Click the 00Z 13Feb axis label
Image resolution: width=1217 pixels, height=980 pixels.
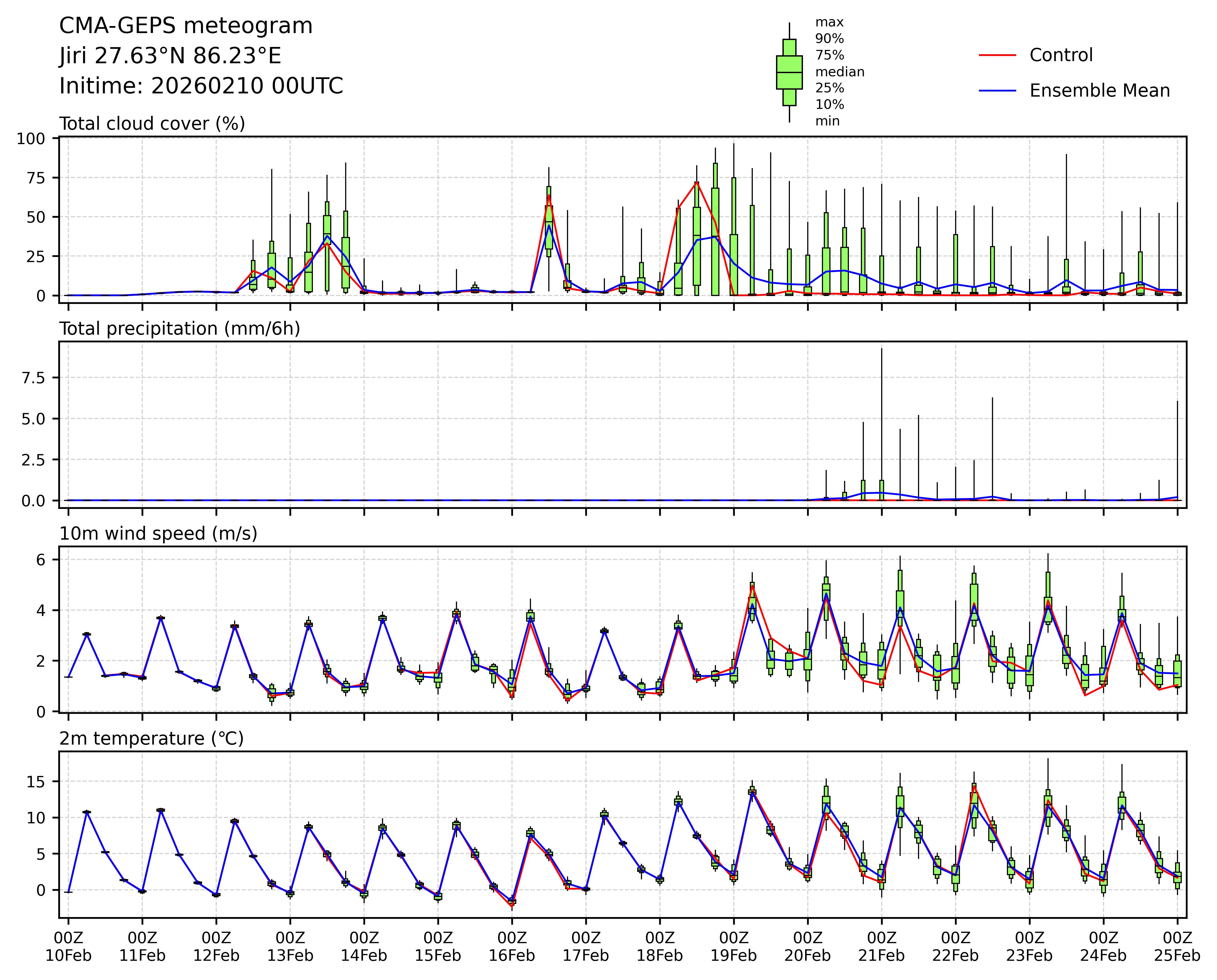[x=290, y=947]
